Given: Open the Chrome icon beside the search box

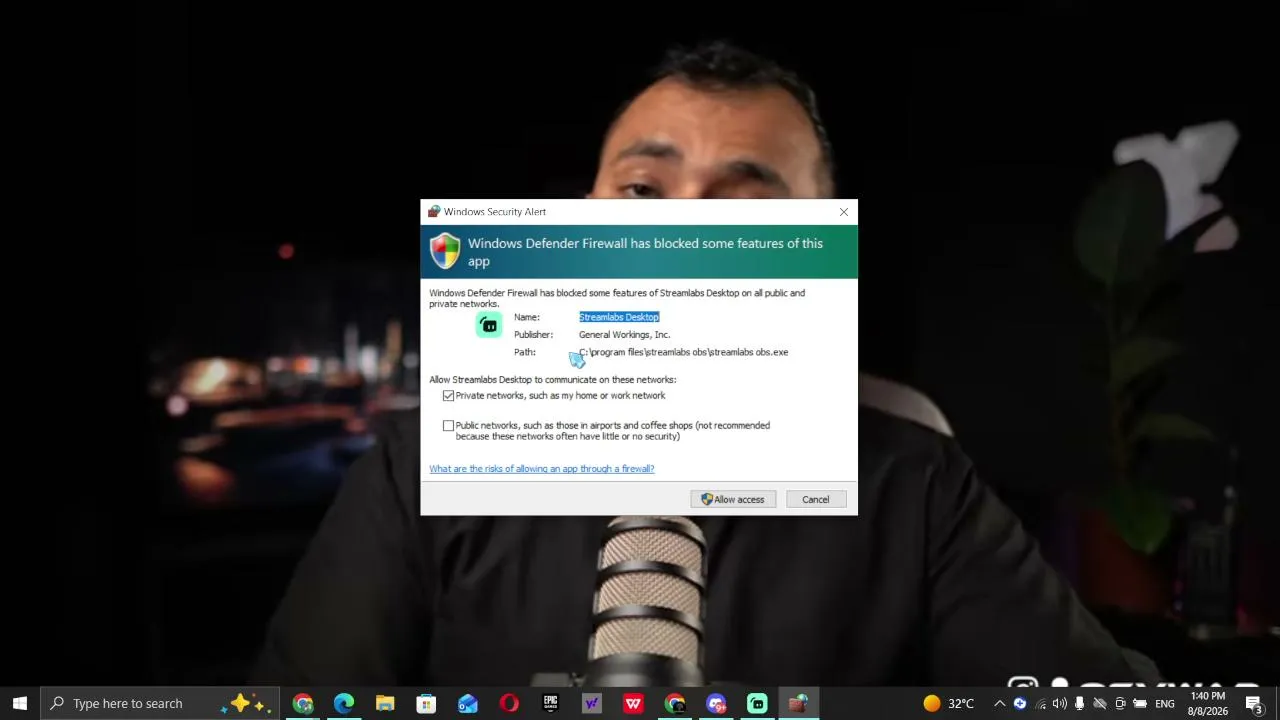Looking at the screenshot, I should (x=303, y=703).
